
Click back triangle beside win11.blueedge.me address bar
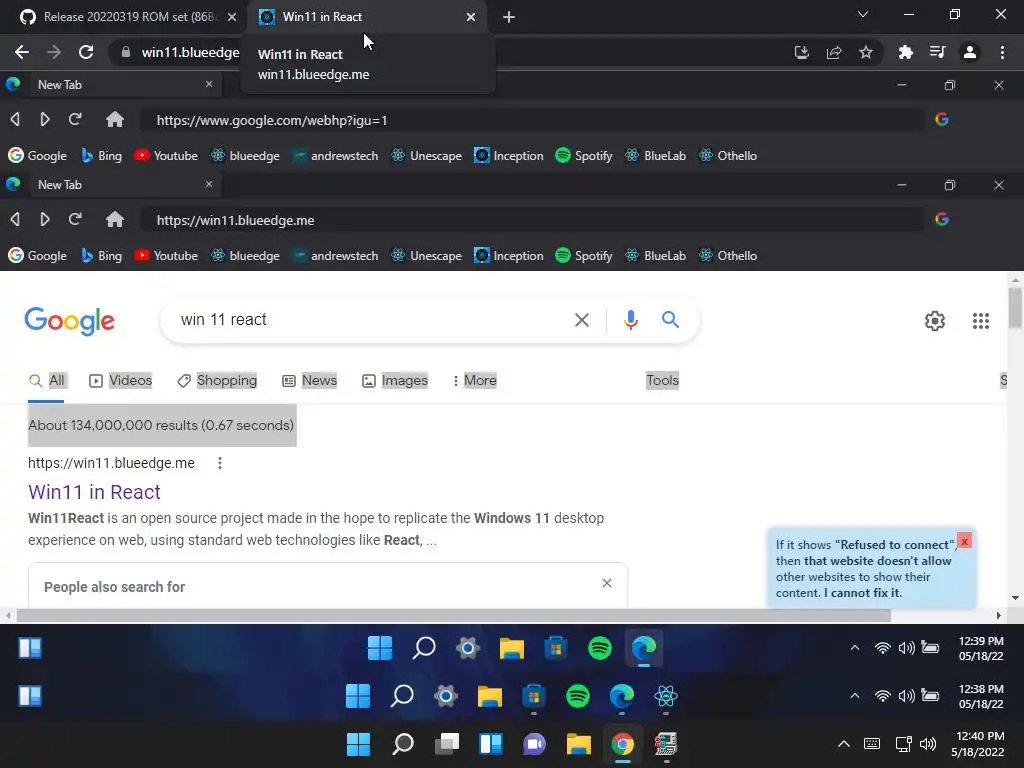(15, 219)
